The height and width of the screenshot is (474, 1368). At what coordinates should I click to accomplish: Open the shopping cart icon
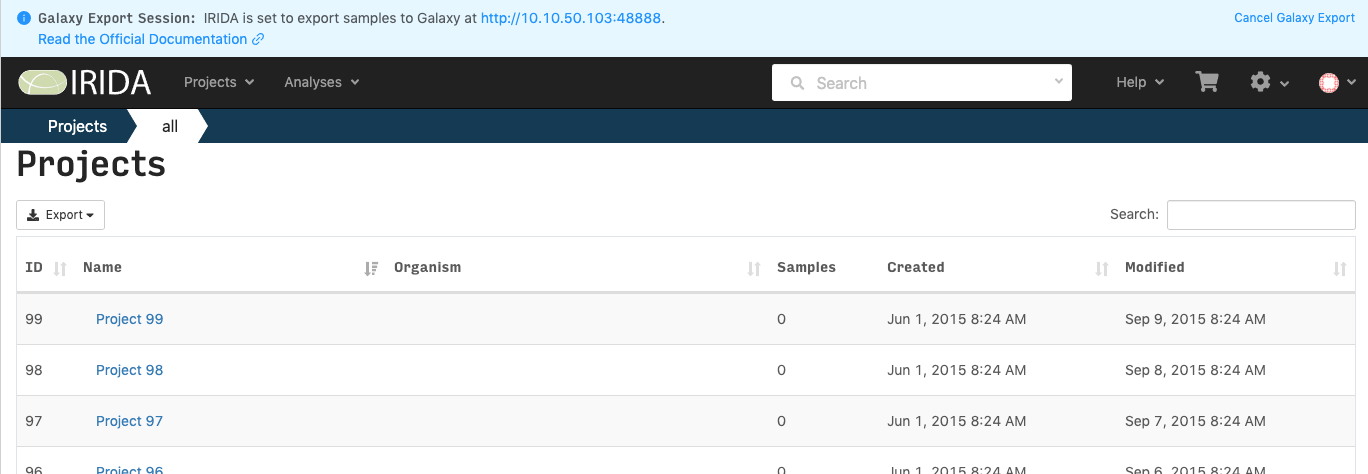(x=1207, y=82)
